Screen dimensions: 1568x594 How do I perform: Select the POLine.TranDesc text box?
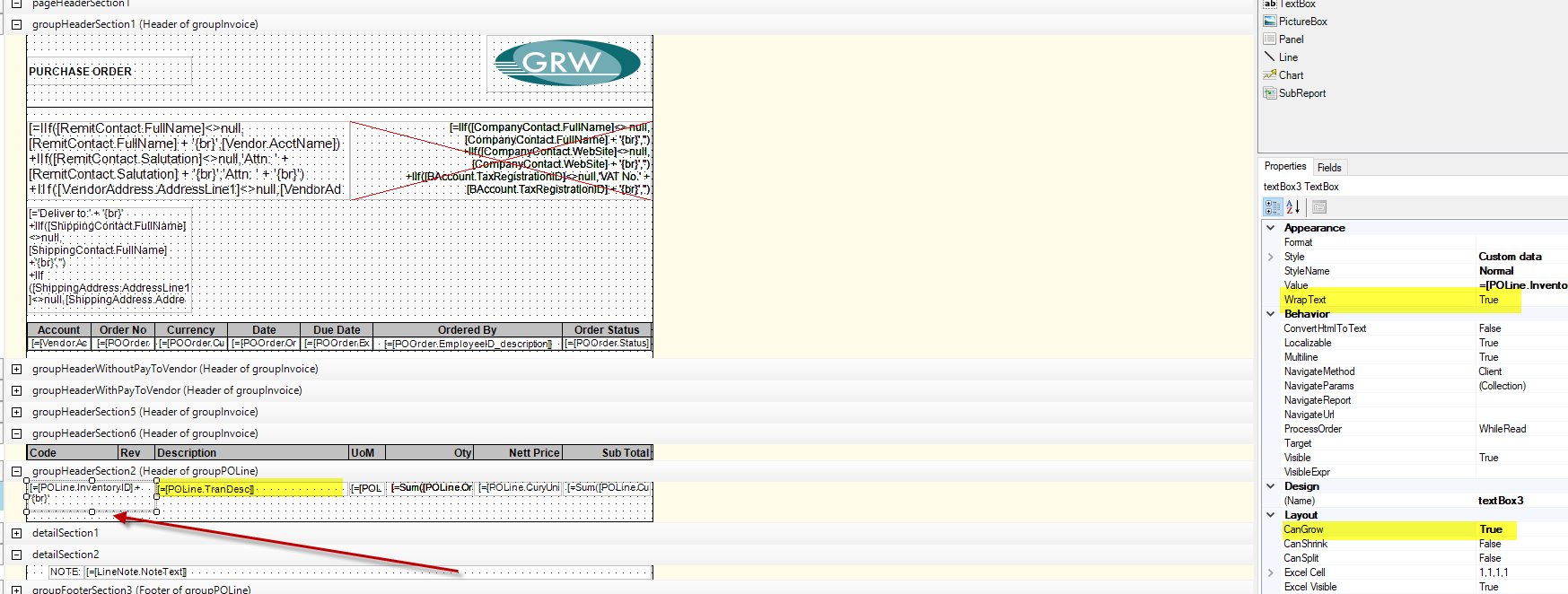click(250, 489)
